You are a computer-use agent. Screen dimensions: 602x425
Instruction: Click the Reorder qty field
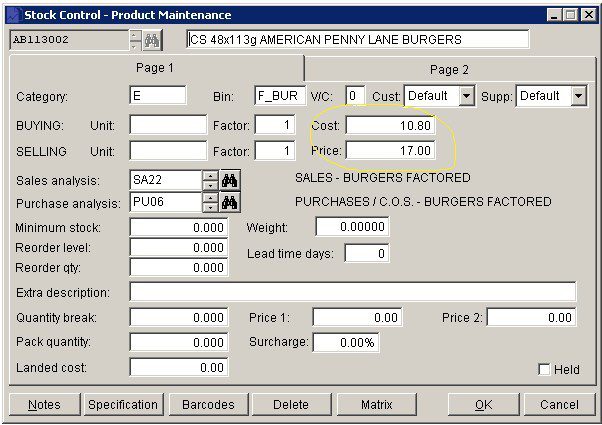[x=179, y=268]
